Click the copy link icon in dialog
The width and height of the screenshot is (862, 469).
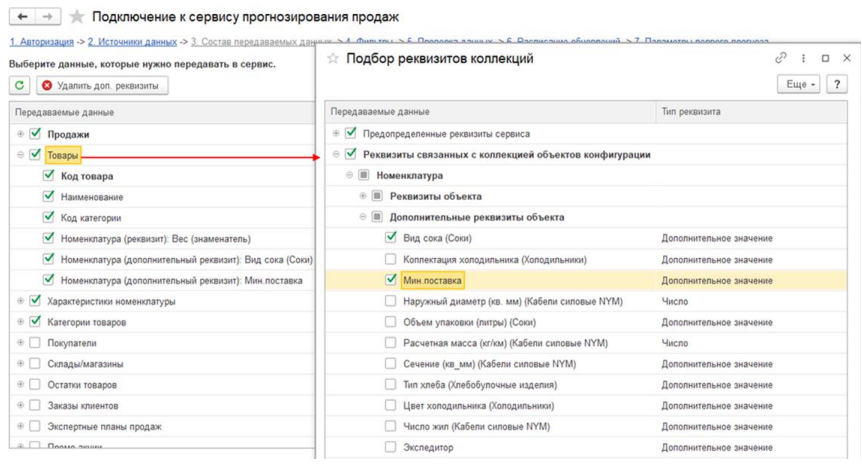click(x=781, y=59)
